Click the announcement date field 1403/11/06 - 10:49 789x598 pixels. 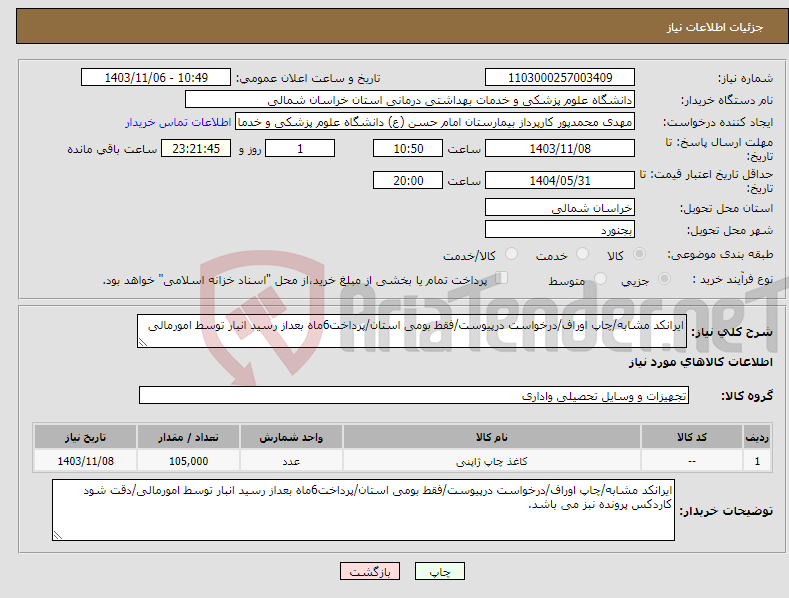155,78
